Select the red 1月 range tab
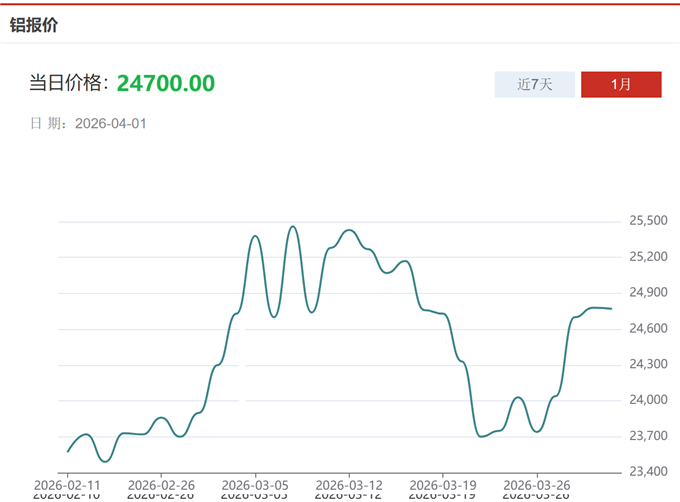The image size is (680, 502). pos(620,85)
